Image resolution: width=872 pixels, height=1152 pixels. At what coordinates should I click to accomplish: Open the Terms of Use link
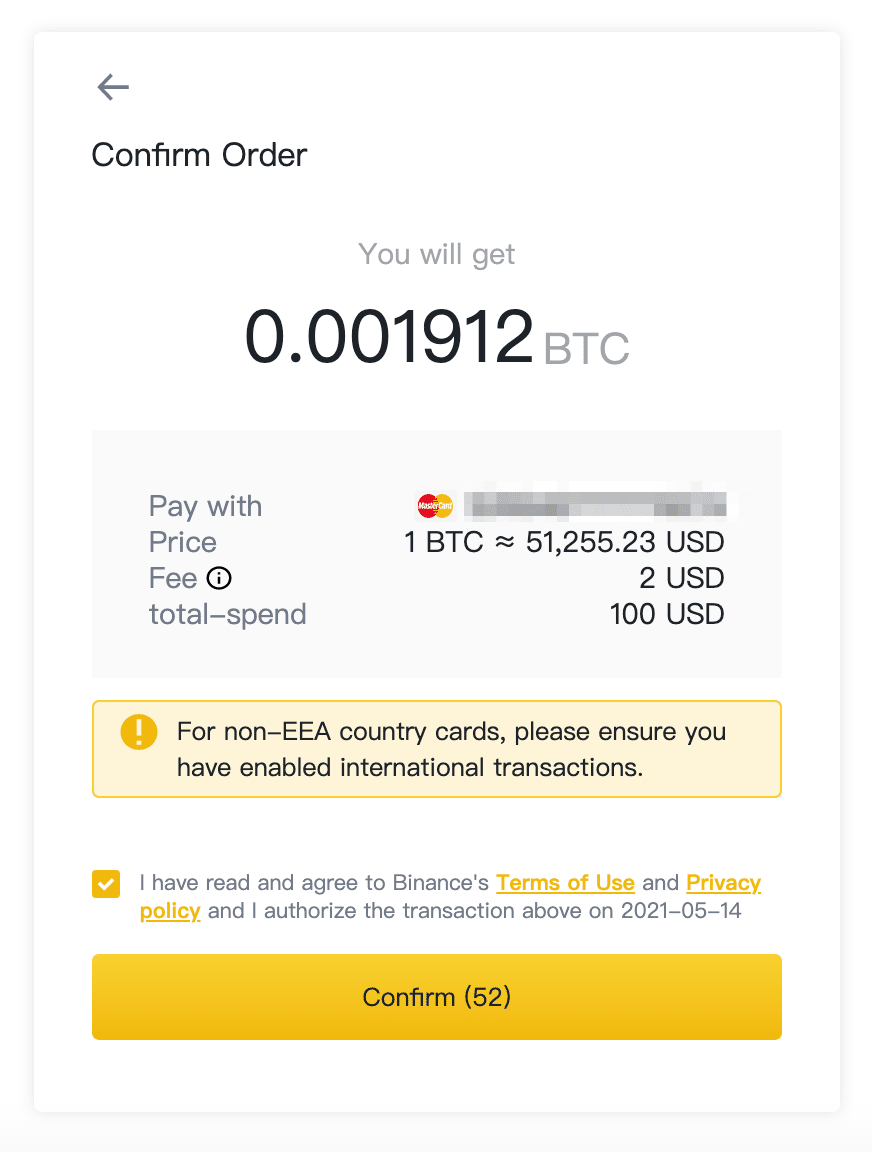click(565, 882)
